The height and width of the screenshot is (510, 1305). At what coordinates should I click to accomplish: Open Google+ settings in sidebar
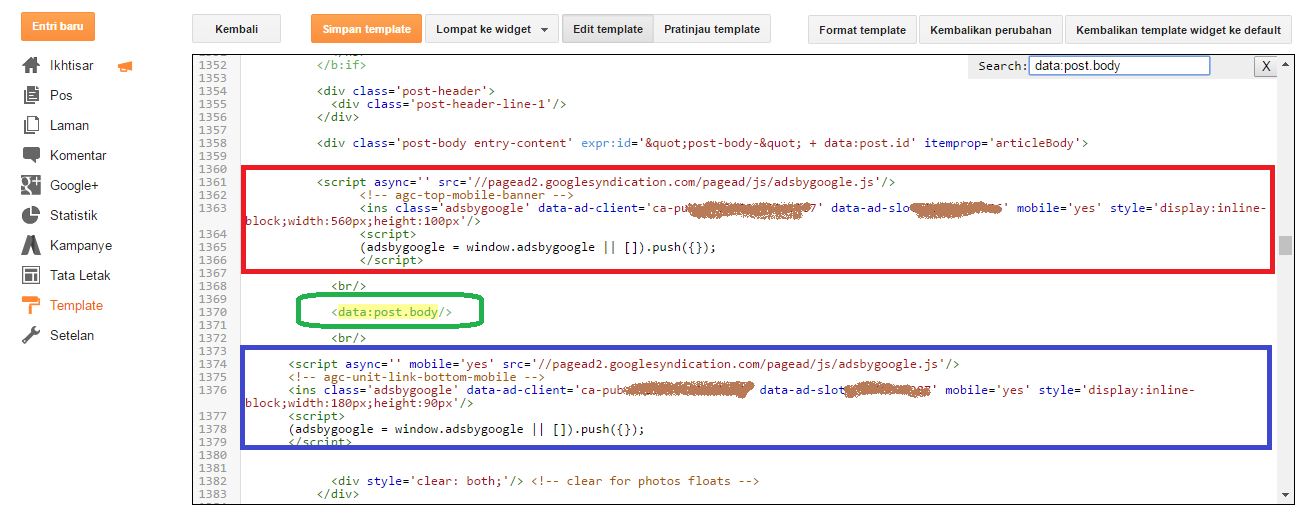(x=74, y=186)
